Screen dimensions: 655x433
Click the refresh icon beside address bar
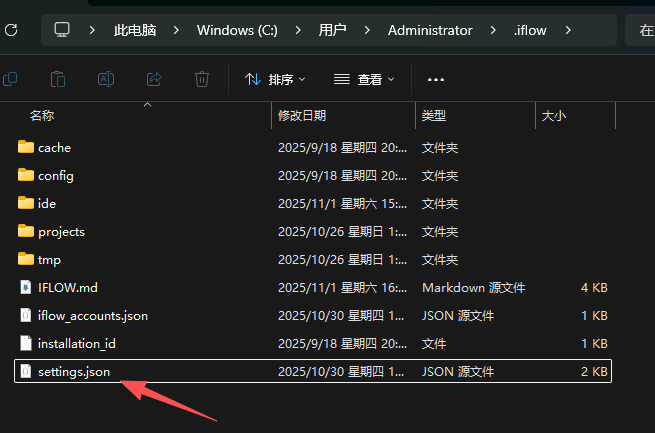pos(10,30)
